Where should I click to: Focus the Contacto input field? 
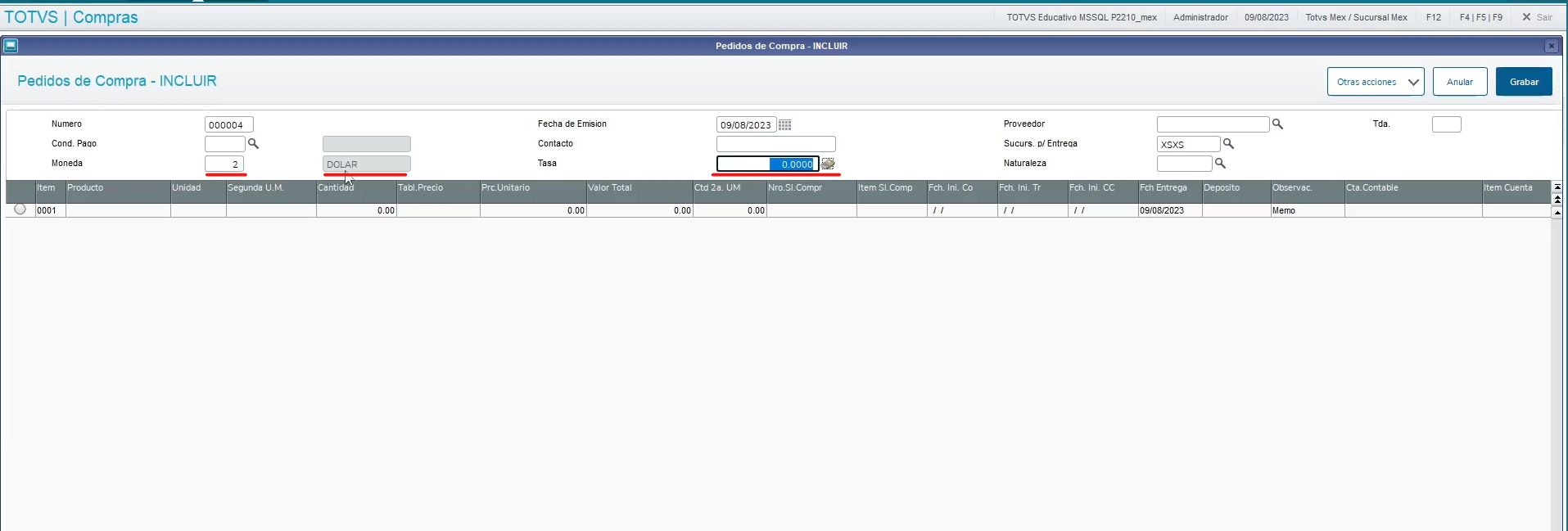[x=776, y=144]
